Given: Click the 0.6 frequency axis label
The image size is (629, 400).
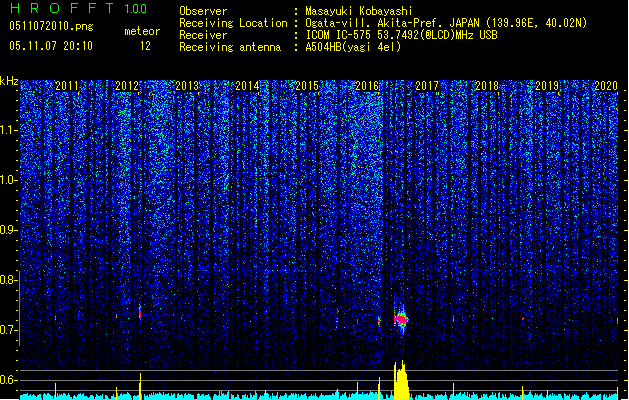Looking at the screenshot, I should tap(8, 380).
